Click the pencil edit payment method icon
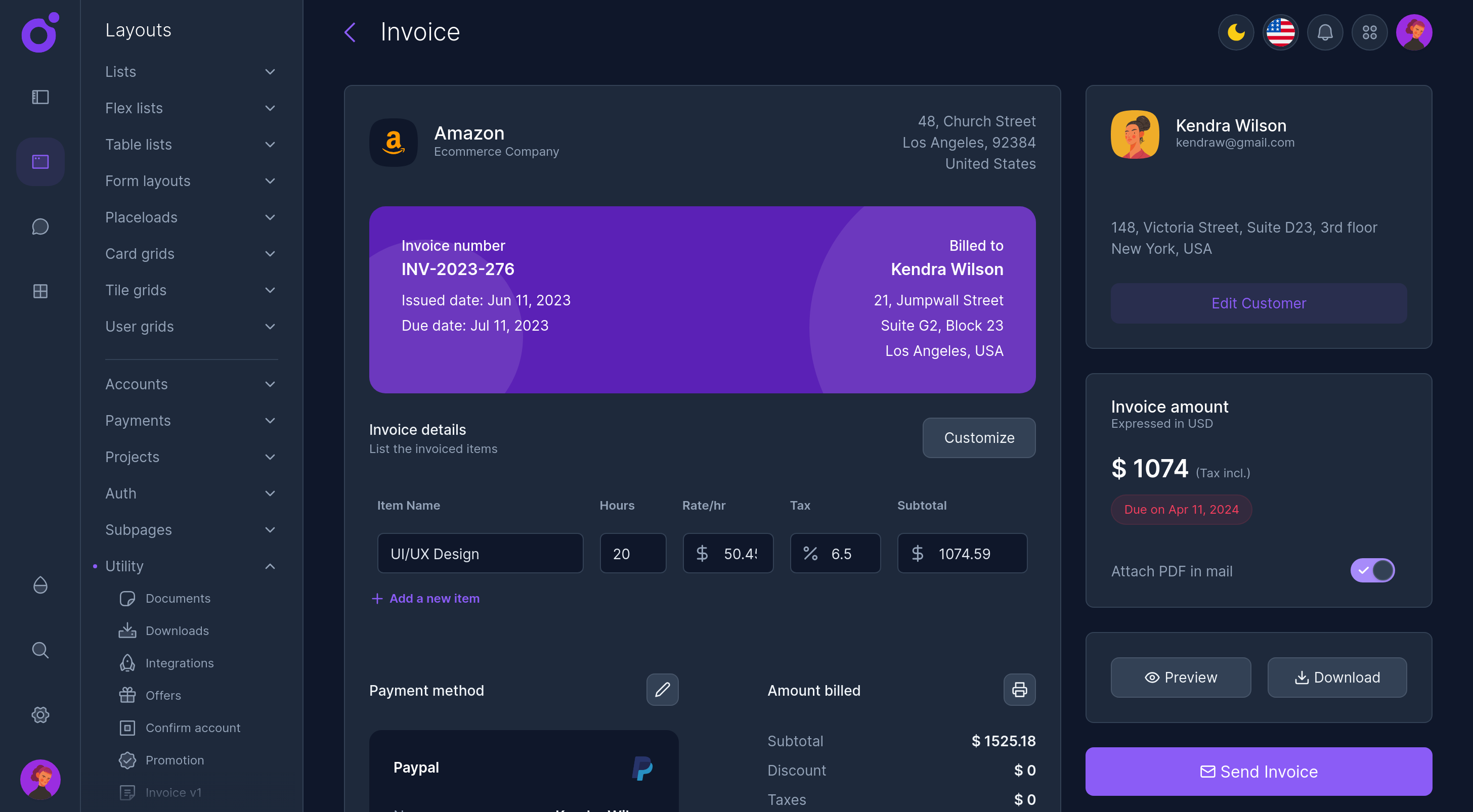Screen dimensions: 1473x812 pos(662,690)
